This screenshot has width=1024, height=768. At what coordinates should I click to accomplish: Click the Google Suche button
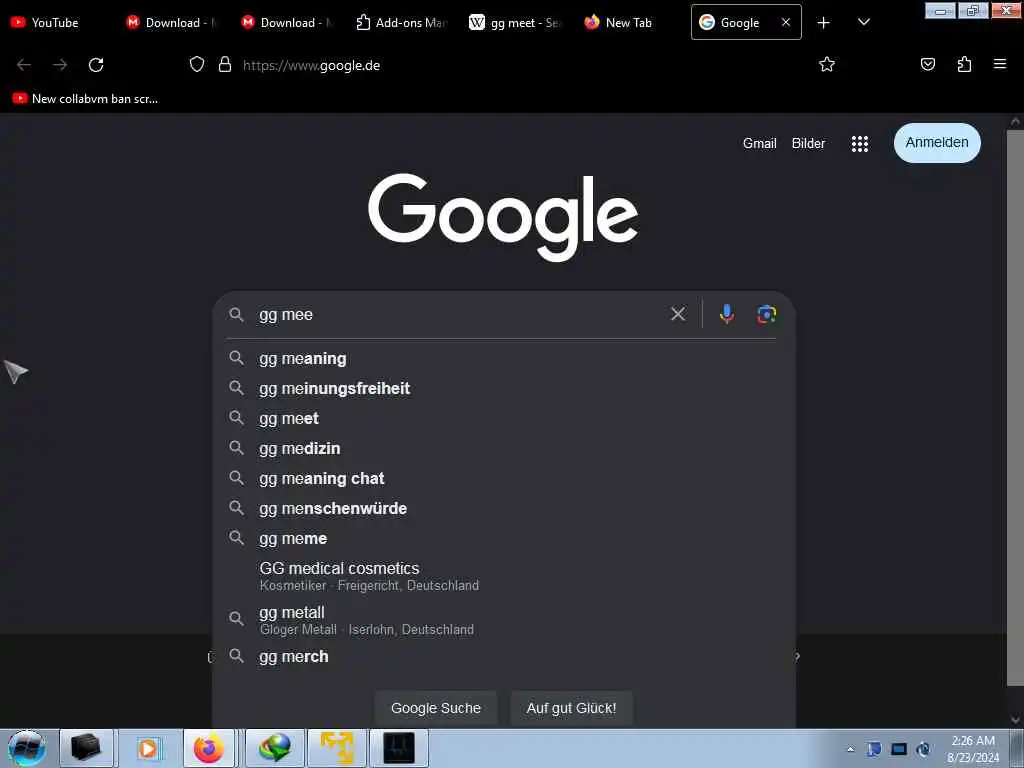436,708
